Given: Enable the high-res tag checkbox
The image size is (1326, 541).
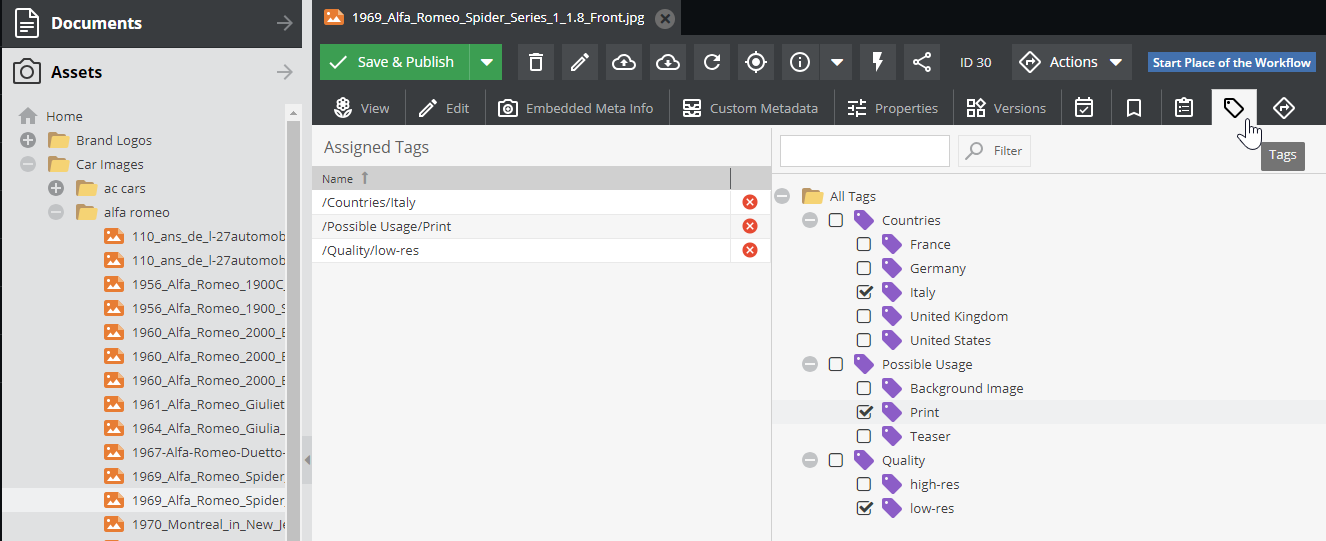Looking at the screenshot, I should pyautogui.click(x=864, y=484).
